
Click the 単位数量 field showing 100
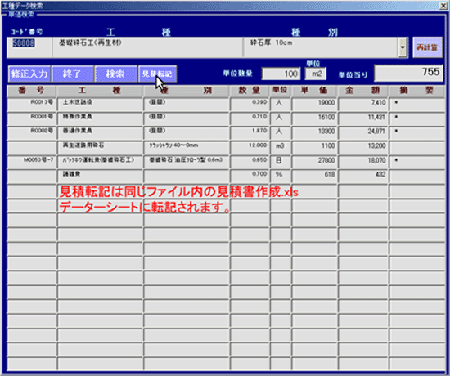281,74
